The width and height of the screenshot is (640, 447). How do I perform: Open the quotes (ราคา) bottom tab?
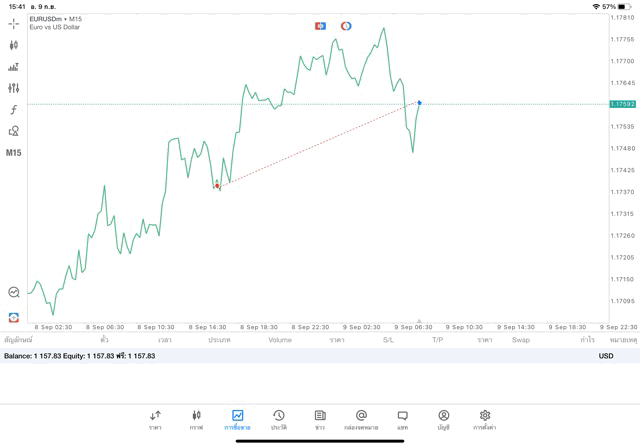tap(155, 419)
